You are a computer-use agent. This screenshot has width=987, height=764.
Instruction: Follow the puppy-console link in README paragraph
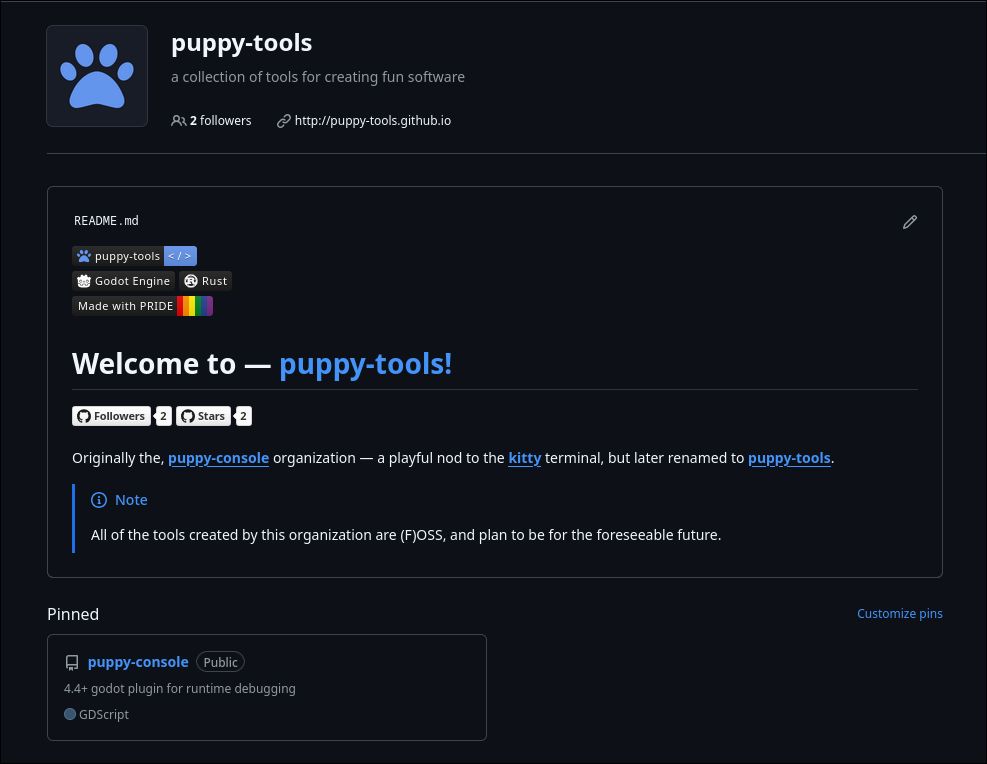pyautogui.click(x=218, y=458)
